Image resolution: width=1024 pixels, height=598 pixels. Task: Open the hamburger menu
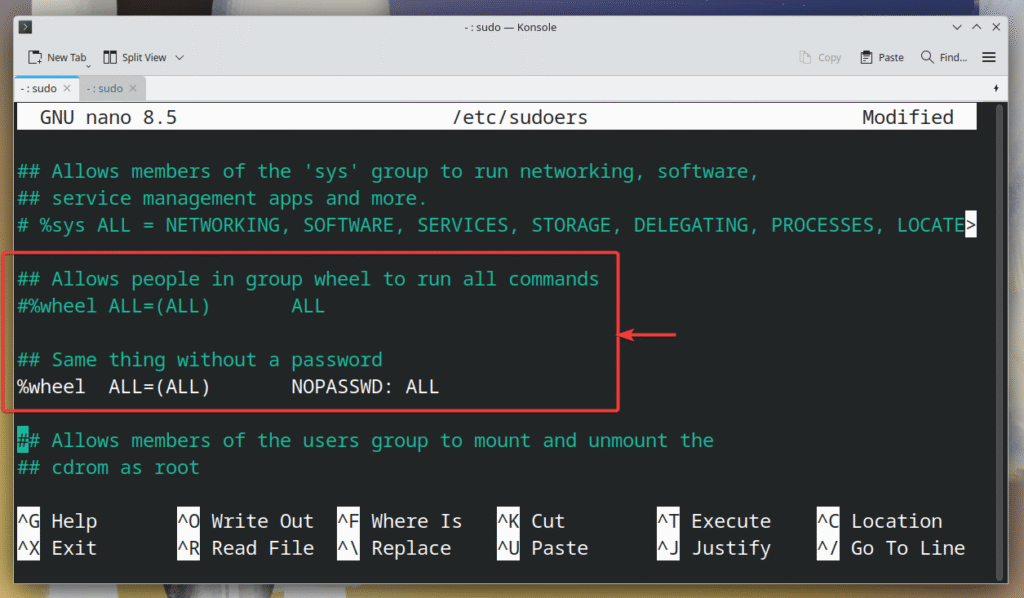click(989, 58)
